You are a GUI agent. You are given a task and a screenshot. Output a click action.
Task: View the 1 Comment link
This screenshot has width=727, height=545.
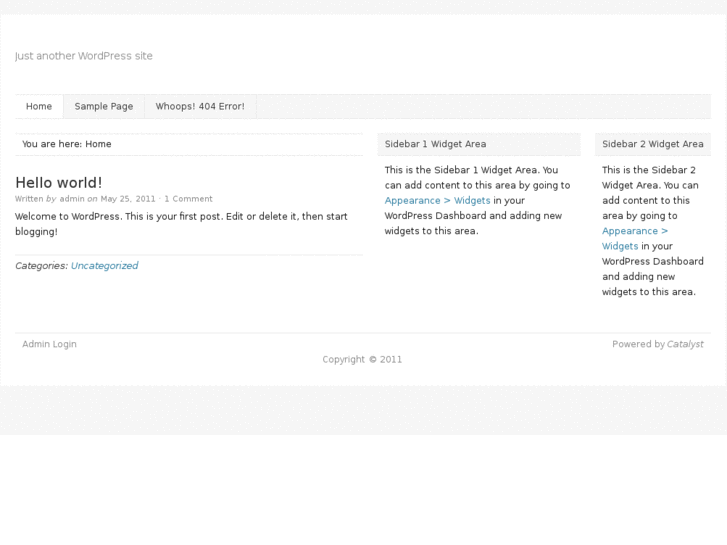tap(188, 199)
